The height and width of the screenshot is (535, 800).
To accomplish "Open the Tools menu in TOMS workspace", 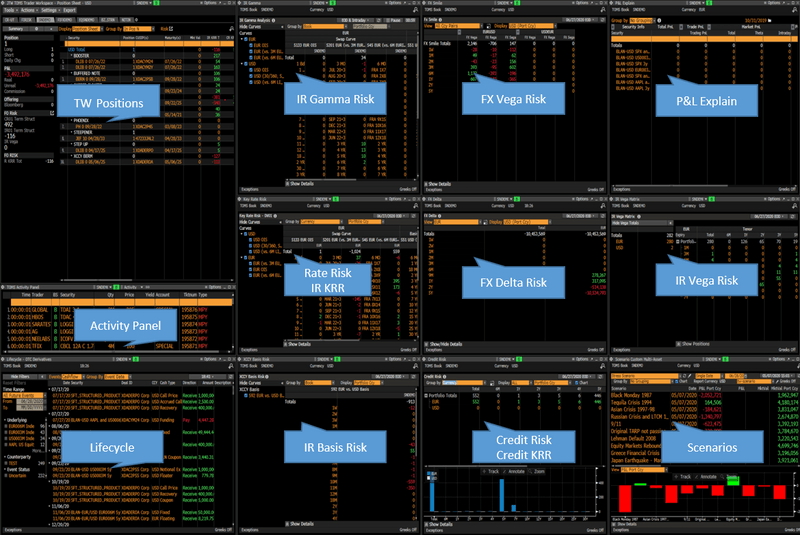I will tap(8, 11).
